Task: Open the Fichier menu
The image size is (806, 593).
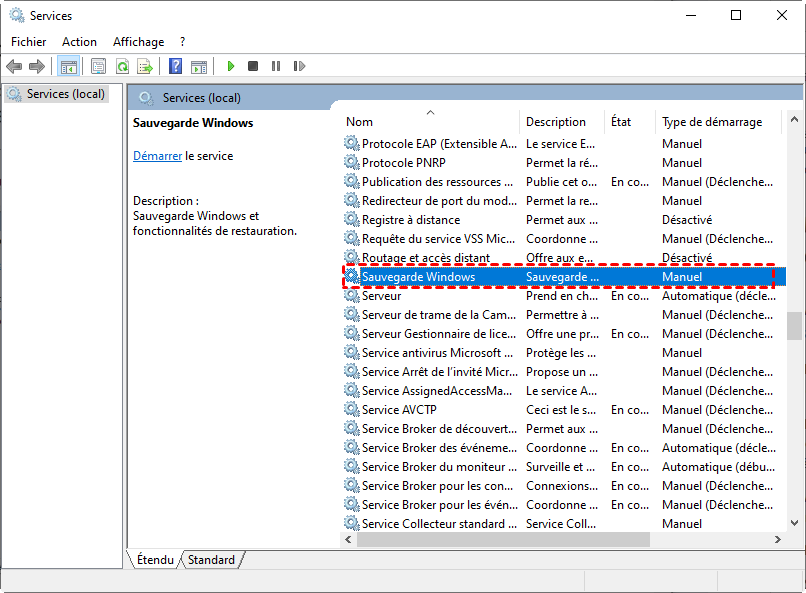Action: [29, 42]
